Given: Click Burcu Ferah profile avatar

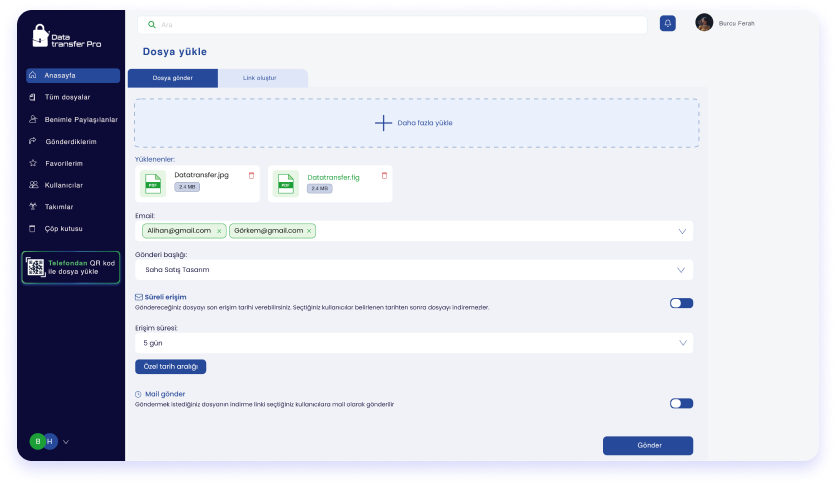Looking at the screenshot, I should coord(704,22).
